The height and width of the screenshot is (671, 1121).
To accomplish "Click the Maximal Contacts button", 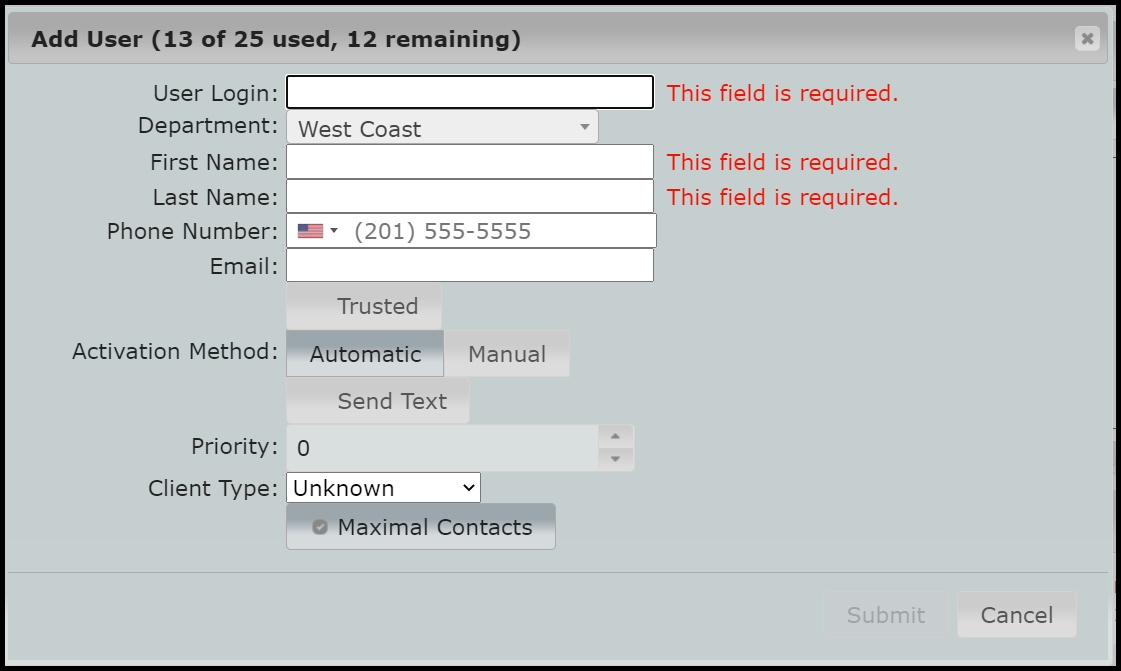I will (420, 526).
